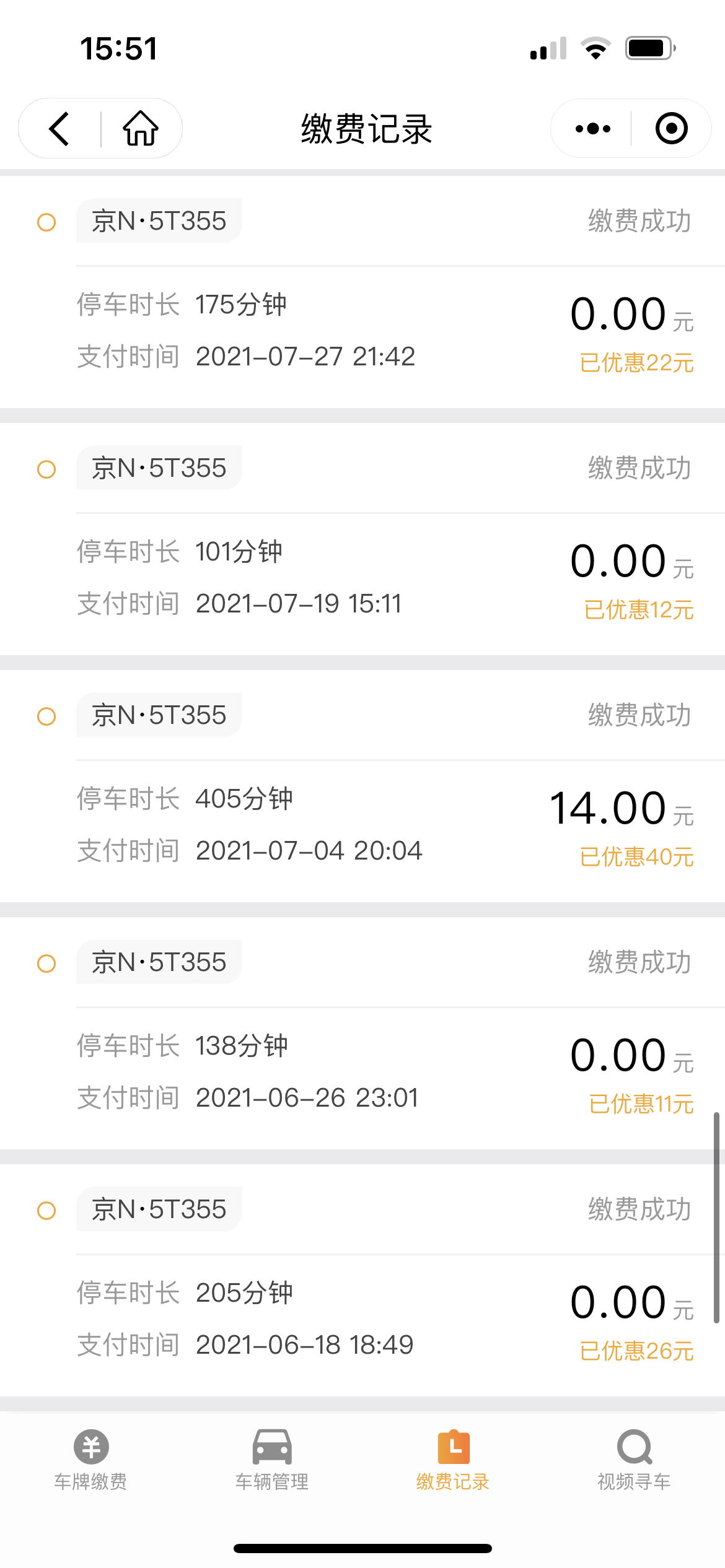Tap the circle marker for the 2021-06-26 record
Viewport: 725px width, 1568px height.
click(46, 964)
